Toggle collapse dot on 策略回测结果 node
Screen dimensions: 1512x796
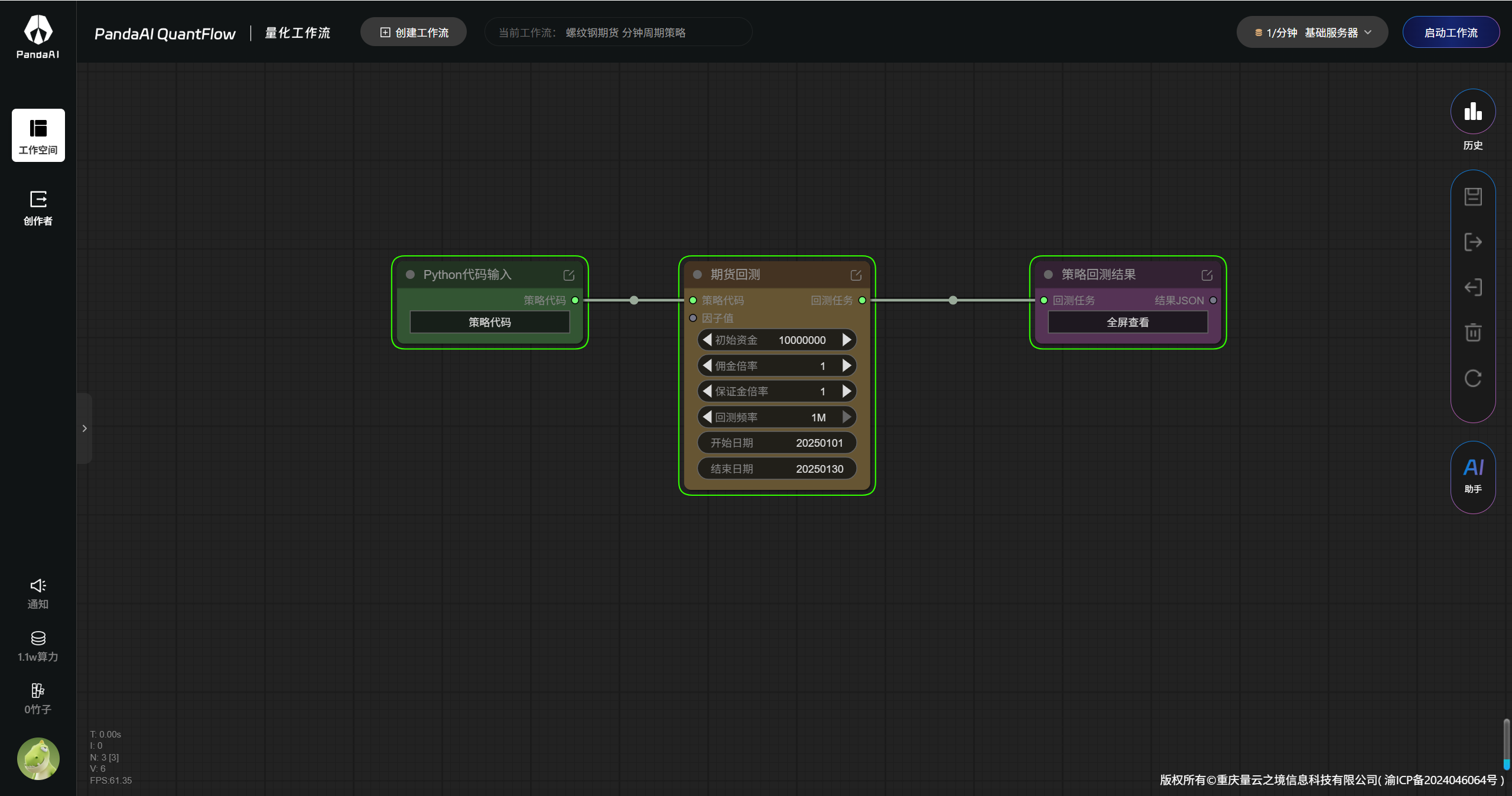pyautogui.click(x=1048, y=275)
